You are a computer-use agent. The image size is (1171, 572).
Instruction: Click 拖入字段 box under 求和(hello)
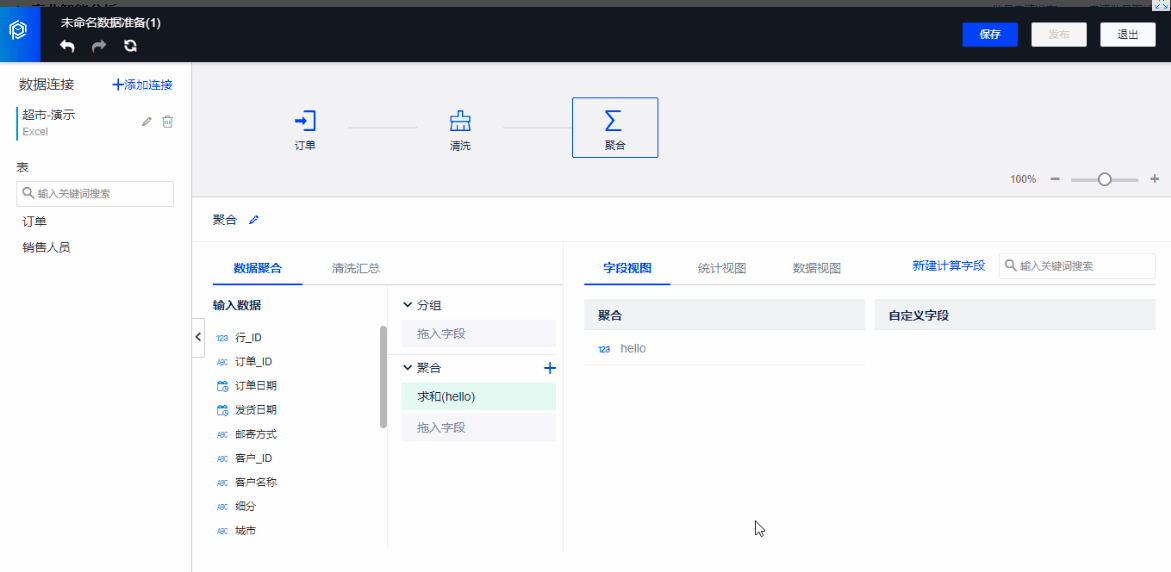pyautogui.click(x=479, y=428)
